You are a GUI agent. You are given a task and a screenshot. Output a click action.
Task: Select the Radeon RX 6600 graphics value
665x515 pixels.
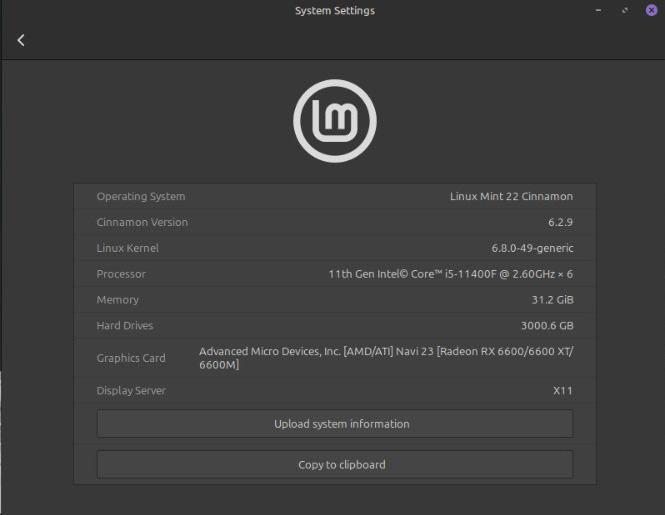(386, 358)
